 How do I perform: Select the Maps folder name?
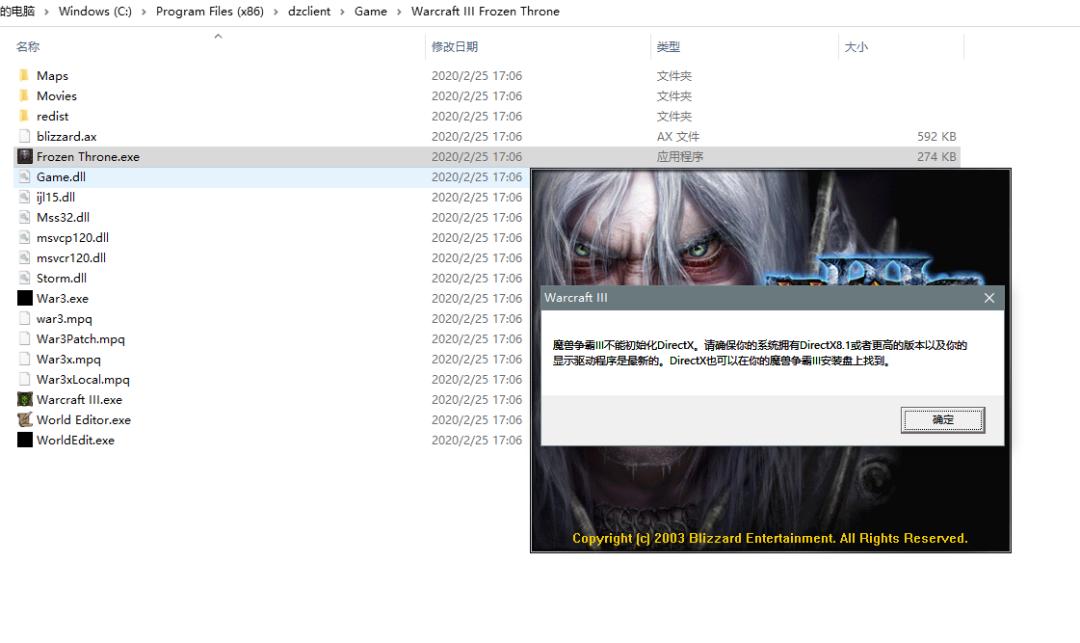pyautogui.click(x=52, y=76)
